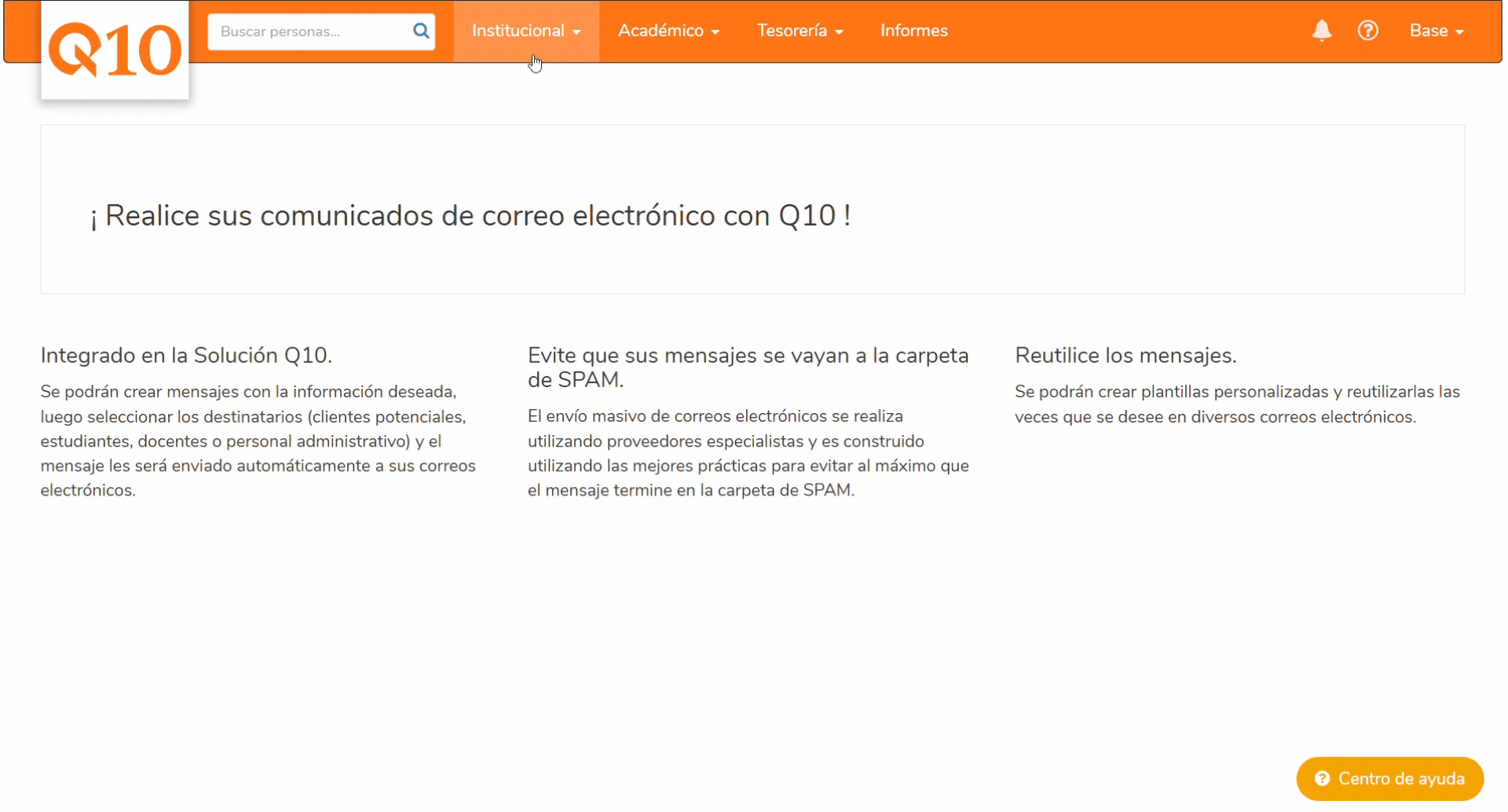Open the Base user dropdown
Screen dimensions: 1508x812
pyautogui.click(x=1436, y=31)
